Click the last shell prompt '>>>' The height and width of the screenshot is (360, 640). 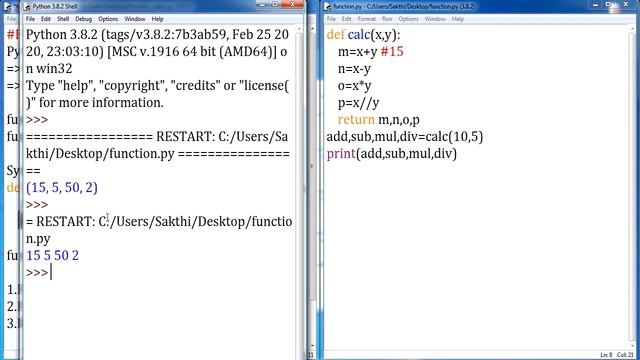point(37,273)
